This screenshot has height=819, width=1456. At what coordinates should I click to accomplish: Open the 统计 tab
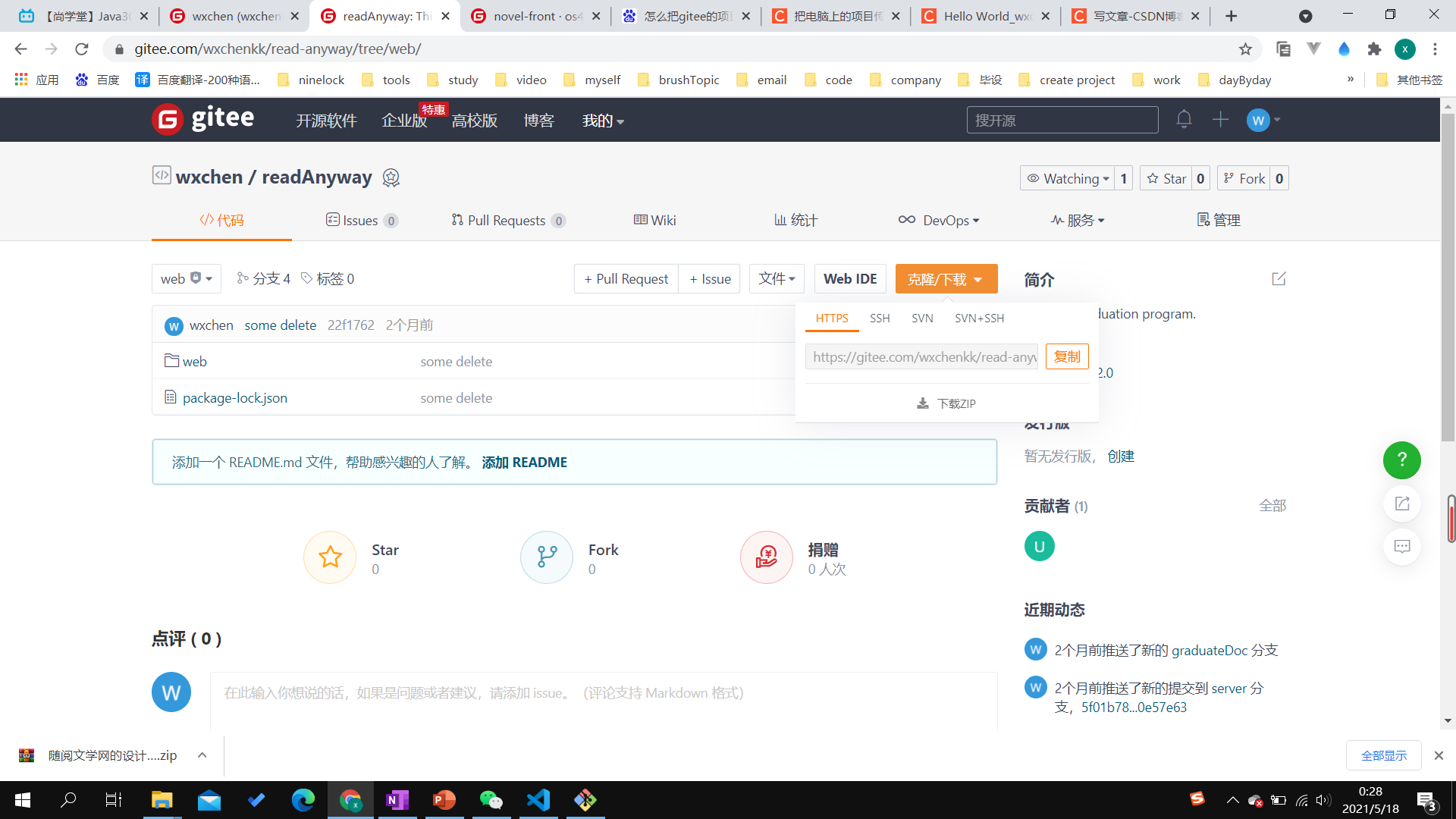point(795,220)
